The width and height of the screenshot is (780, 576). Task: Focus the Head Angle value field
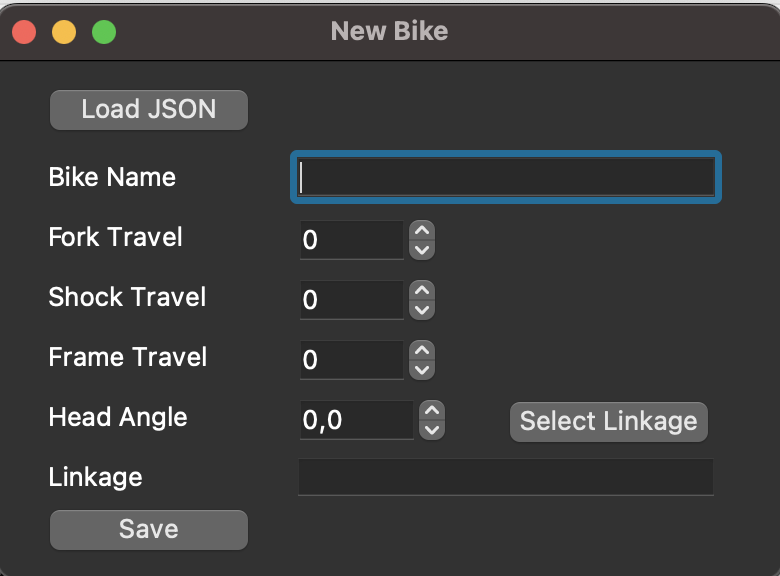tap(356, 420)
